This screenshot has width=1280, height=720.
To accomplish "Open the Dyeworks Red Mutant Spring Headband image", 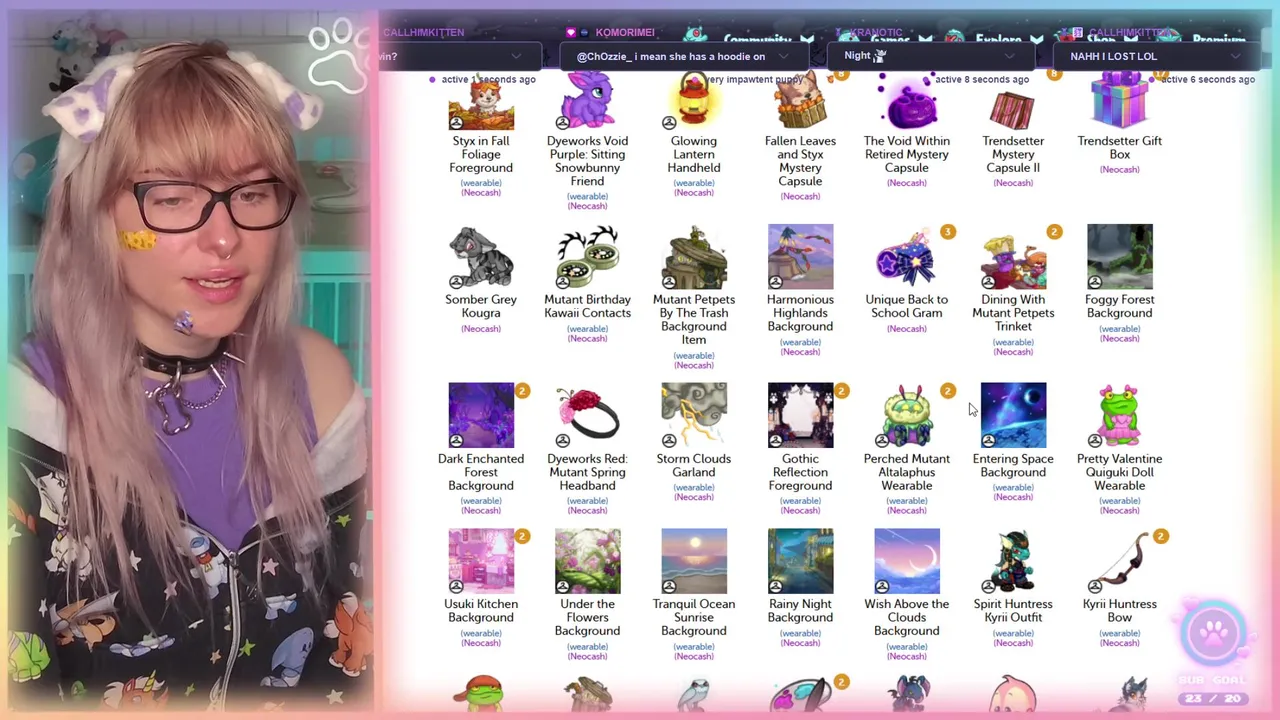I will 587,415.
